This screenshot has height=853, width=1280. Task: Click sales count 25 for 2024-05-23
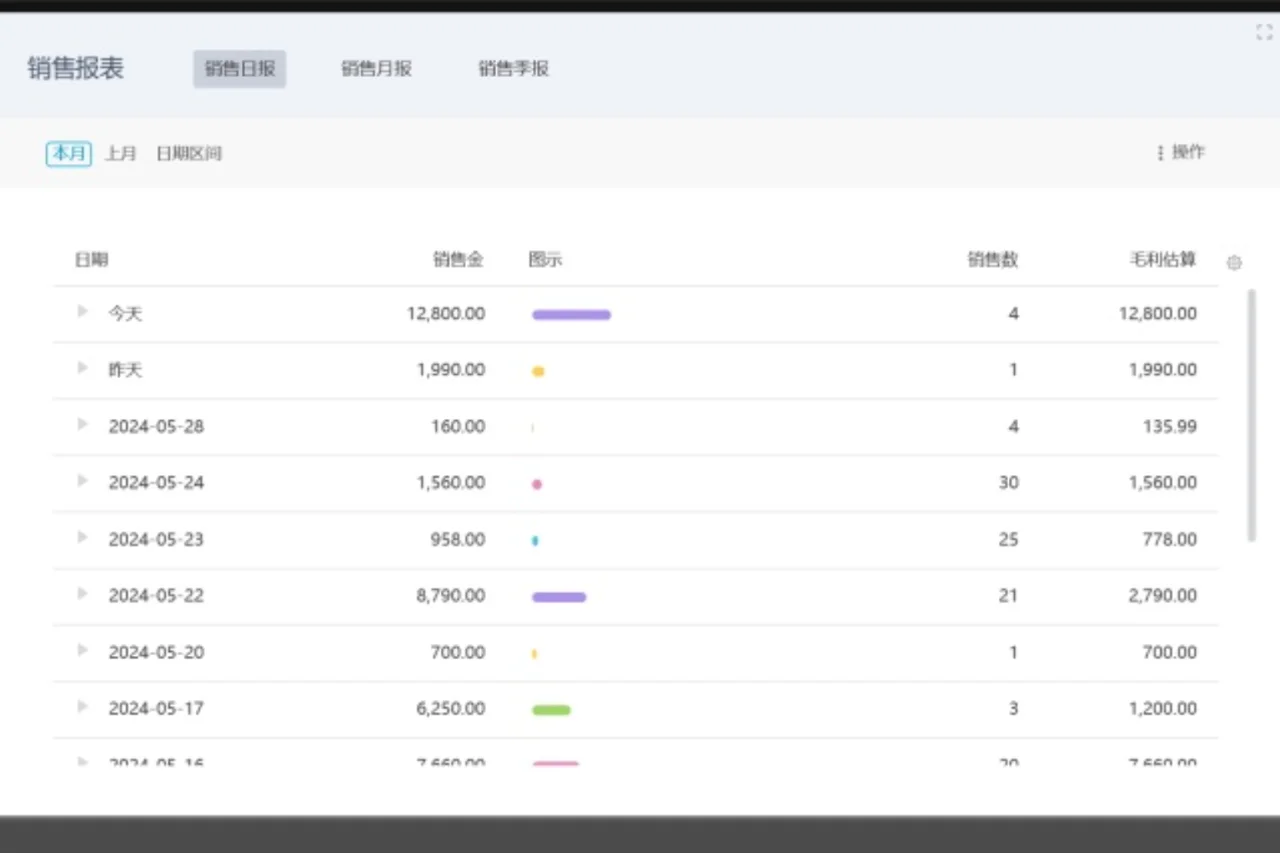point(1008,539)
